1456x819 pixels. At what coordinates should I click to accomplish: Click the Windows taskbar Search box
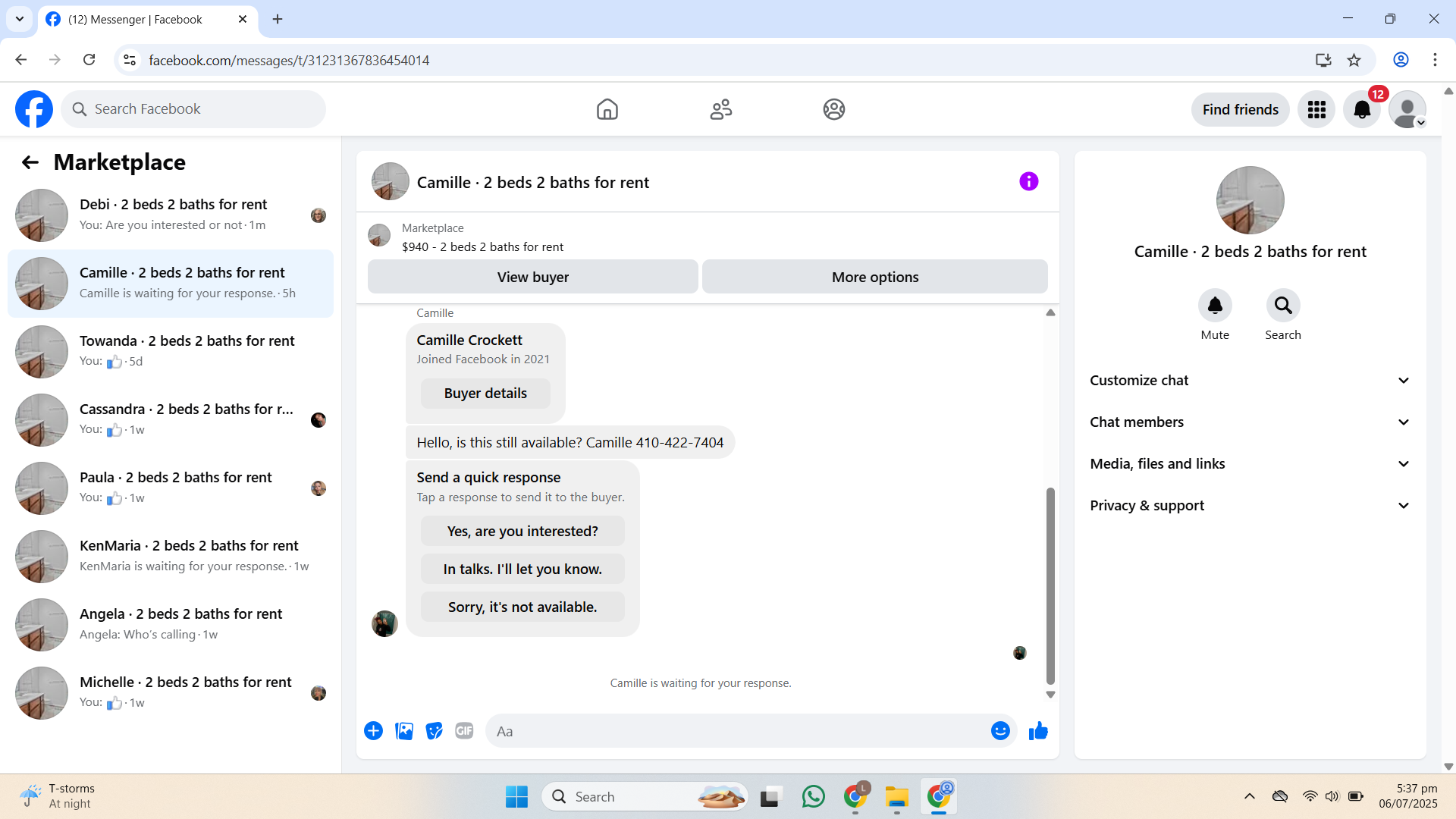coord(645,796)
